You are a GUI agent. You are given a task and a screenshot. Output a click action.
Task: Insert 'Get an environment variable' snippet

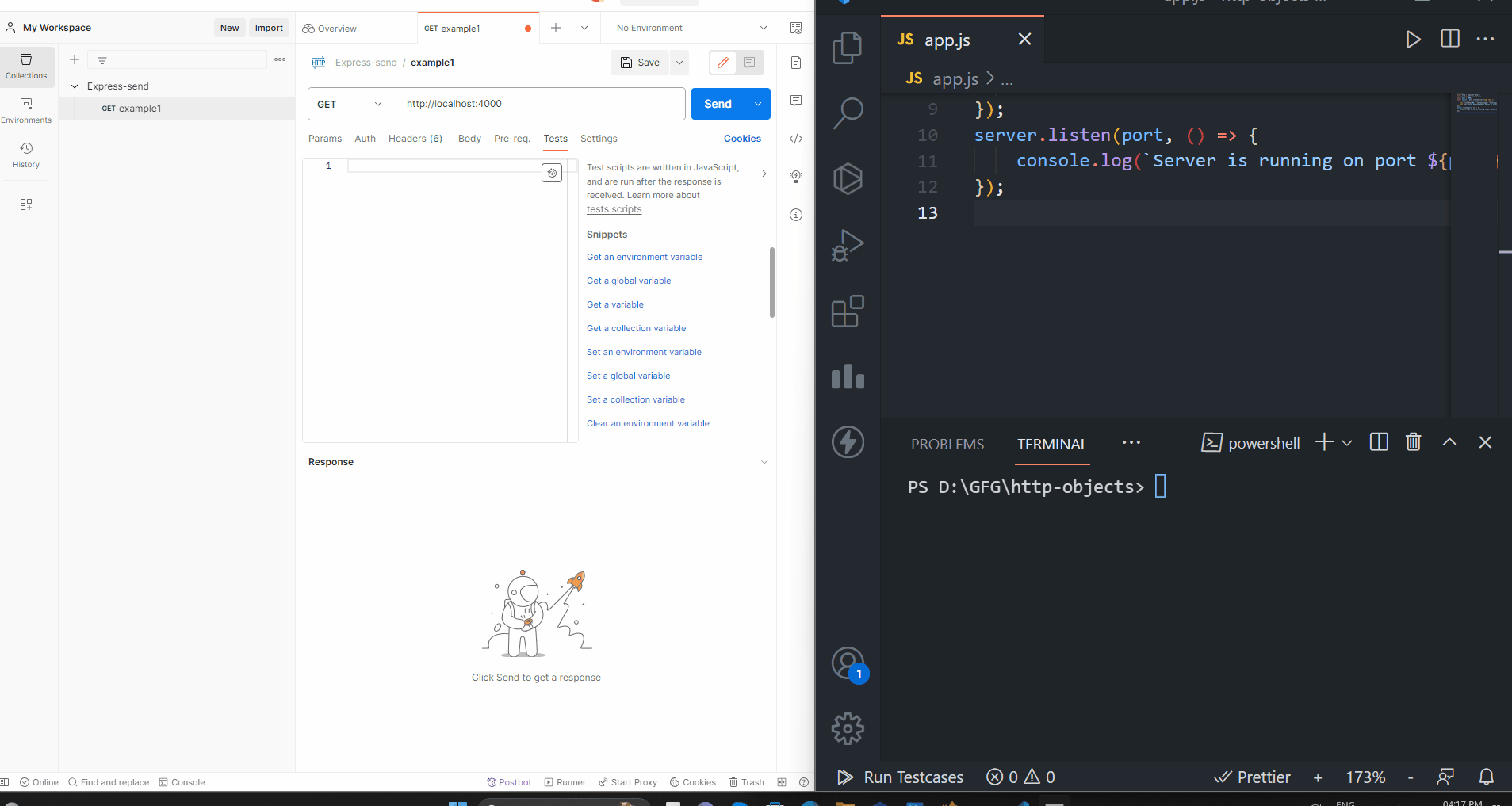[x=645, y=257]
